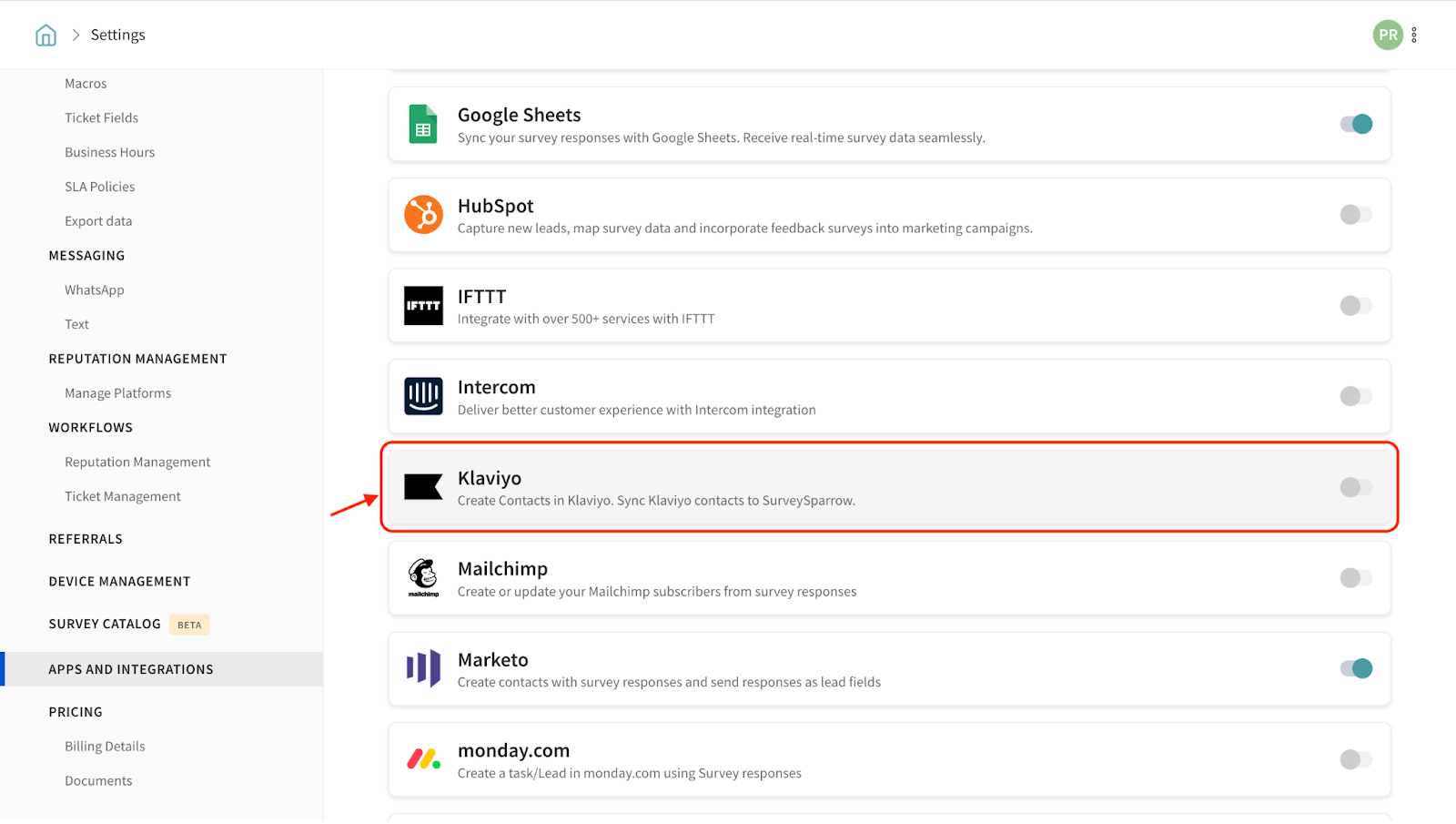The image size is (1456, 824).
Task: Click the HubSpot orange logo icon
Action: tap(423, 215)
